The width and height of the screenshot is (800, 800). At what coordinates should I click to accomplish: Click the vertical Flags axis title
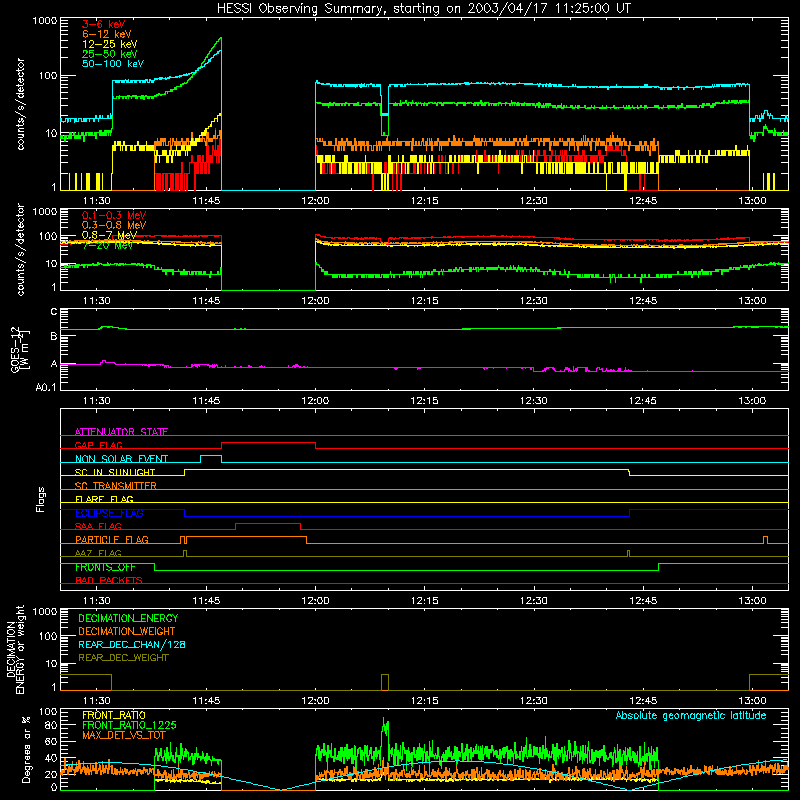pos(41,499)
